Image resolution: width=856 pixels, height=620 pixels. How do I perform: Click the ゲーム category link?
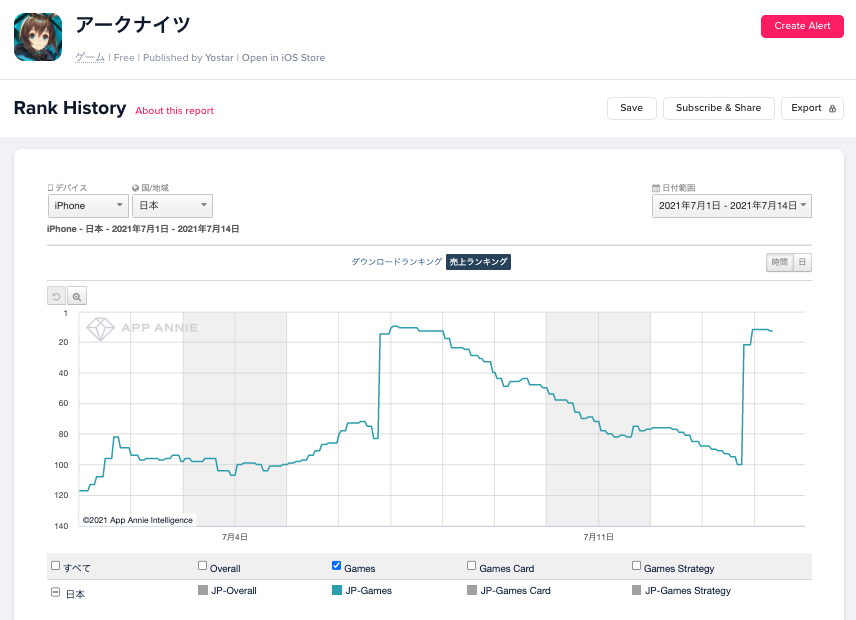(90, 57)
